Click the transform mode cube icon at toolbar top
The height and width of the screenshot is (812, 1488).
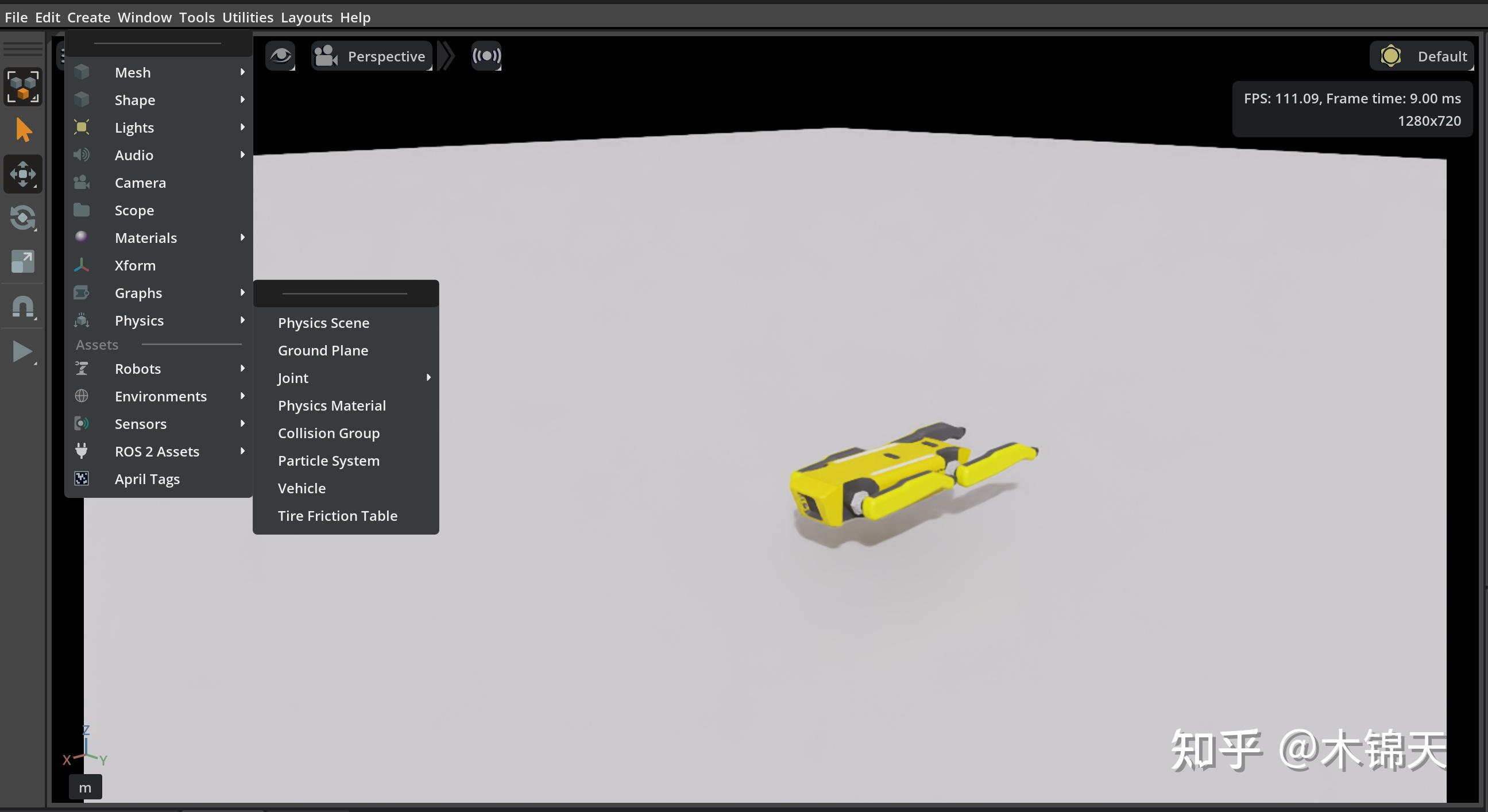22,87
